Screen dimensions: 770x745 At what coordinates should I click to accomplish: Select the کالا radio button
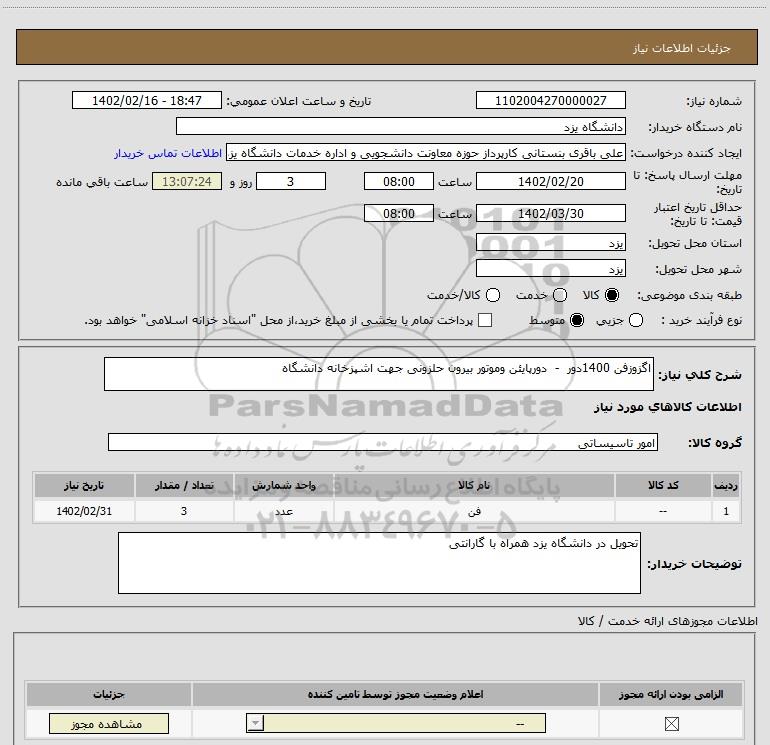point(612,295)
